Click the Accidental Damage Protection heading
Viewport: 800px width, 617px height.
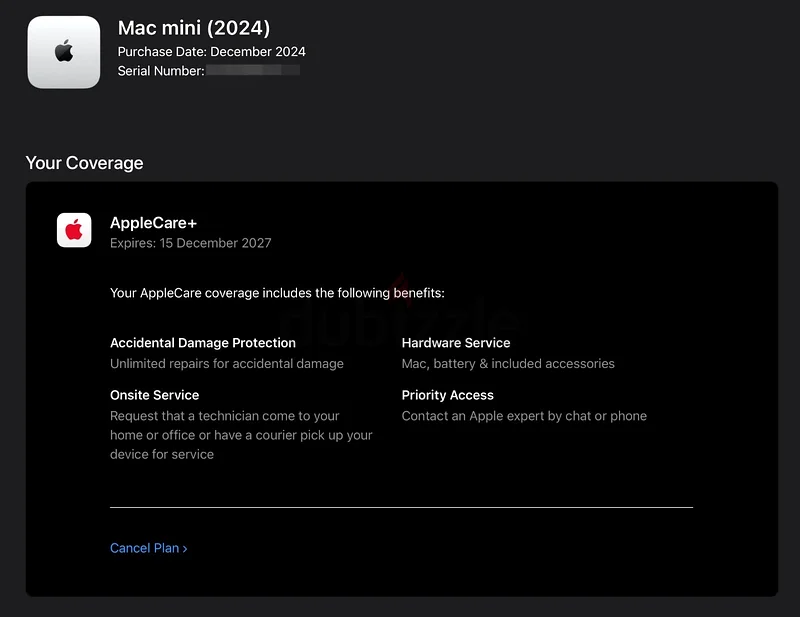203,343
